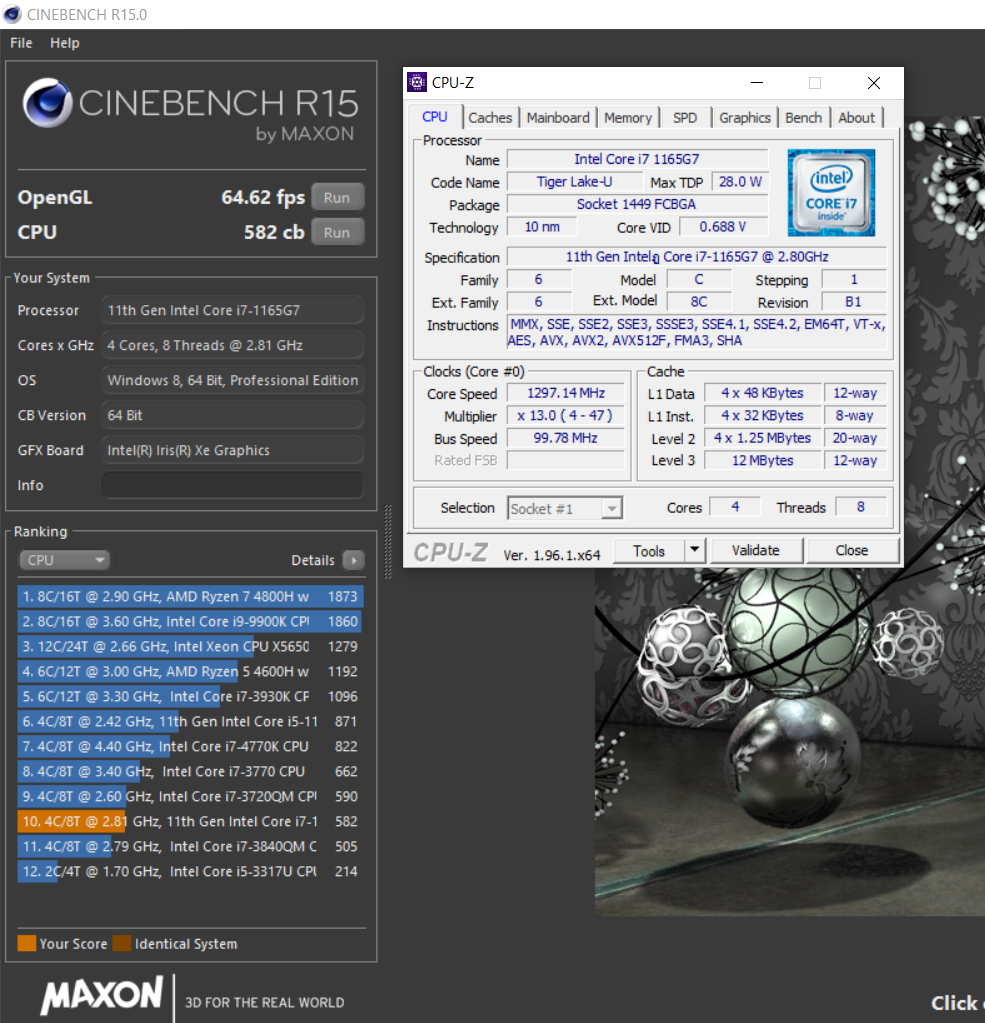Screen dimensions: 985x1023
Task: Open the Help menu
Action: [65, 43]
